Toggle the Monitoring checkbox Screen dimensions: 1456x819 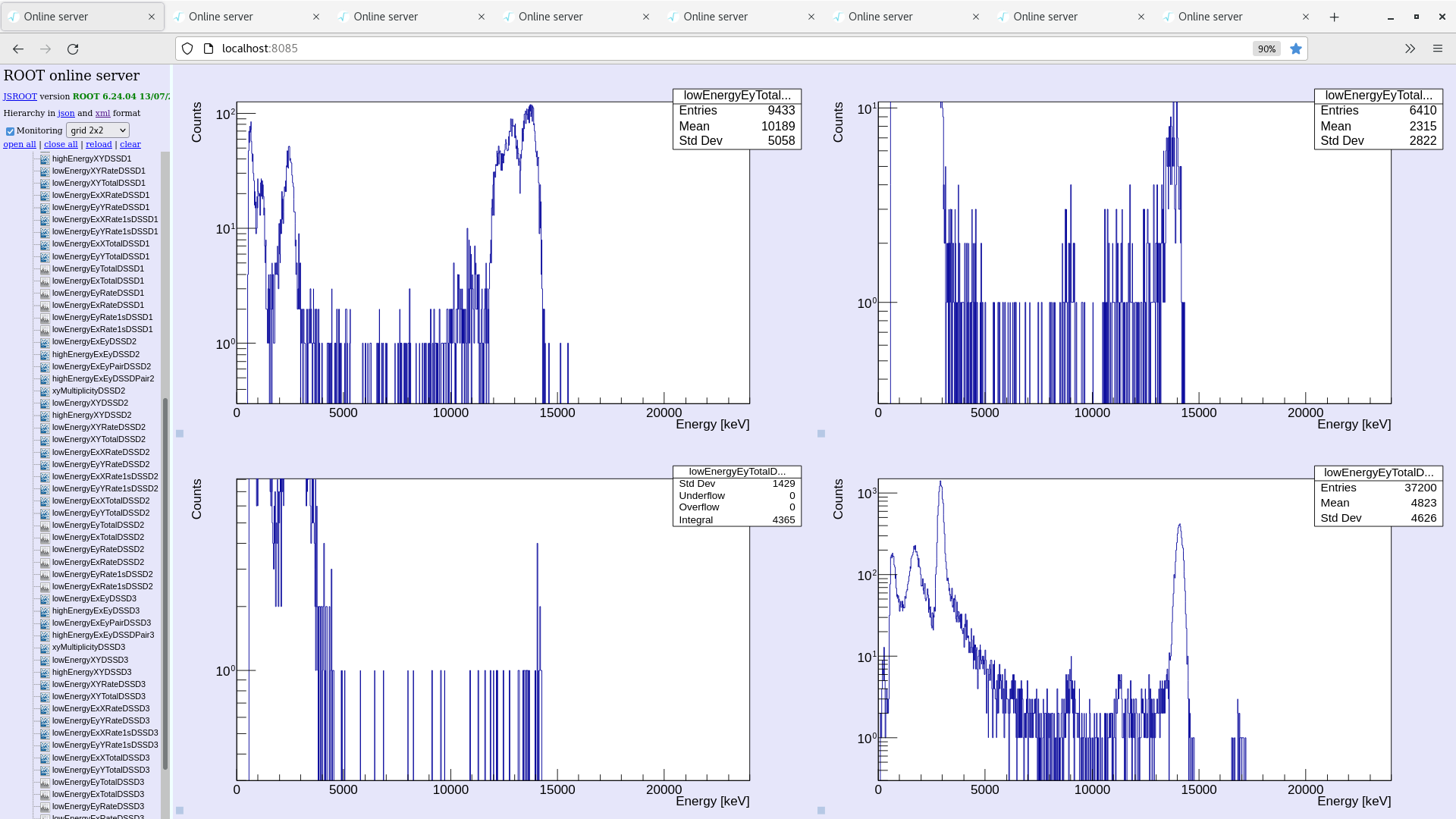tap(11, 131)
